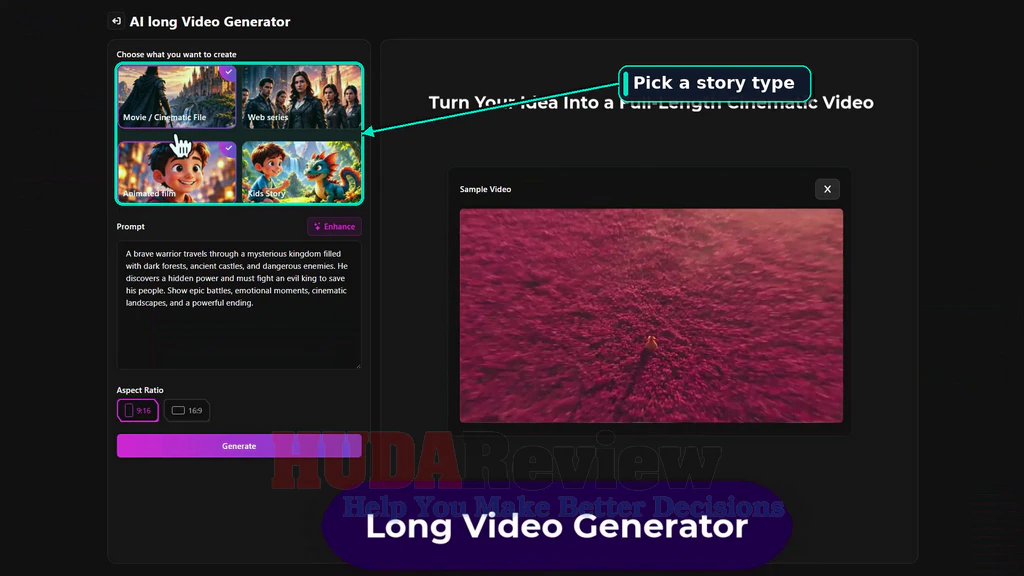Click the portrait rectangle icon for 9:16
The image size is (1024, 576).
tap(129, 410)
